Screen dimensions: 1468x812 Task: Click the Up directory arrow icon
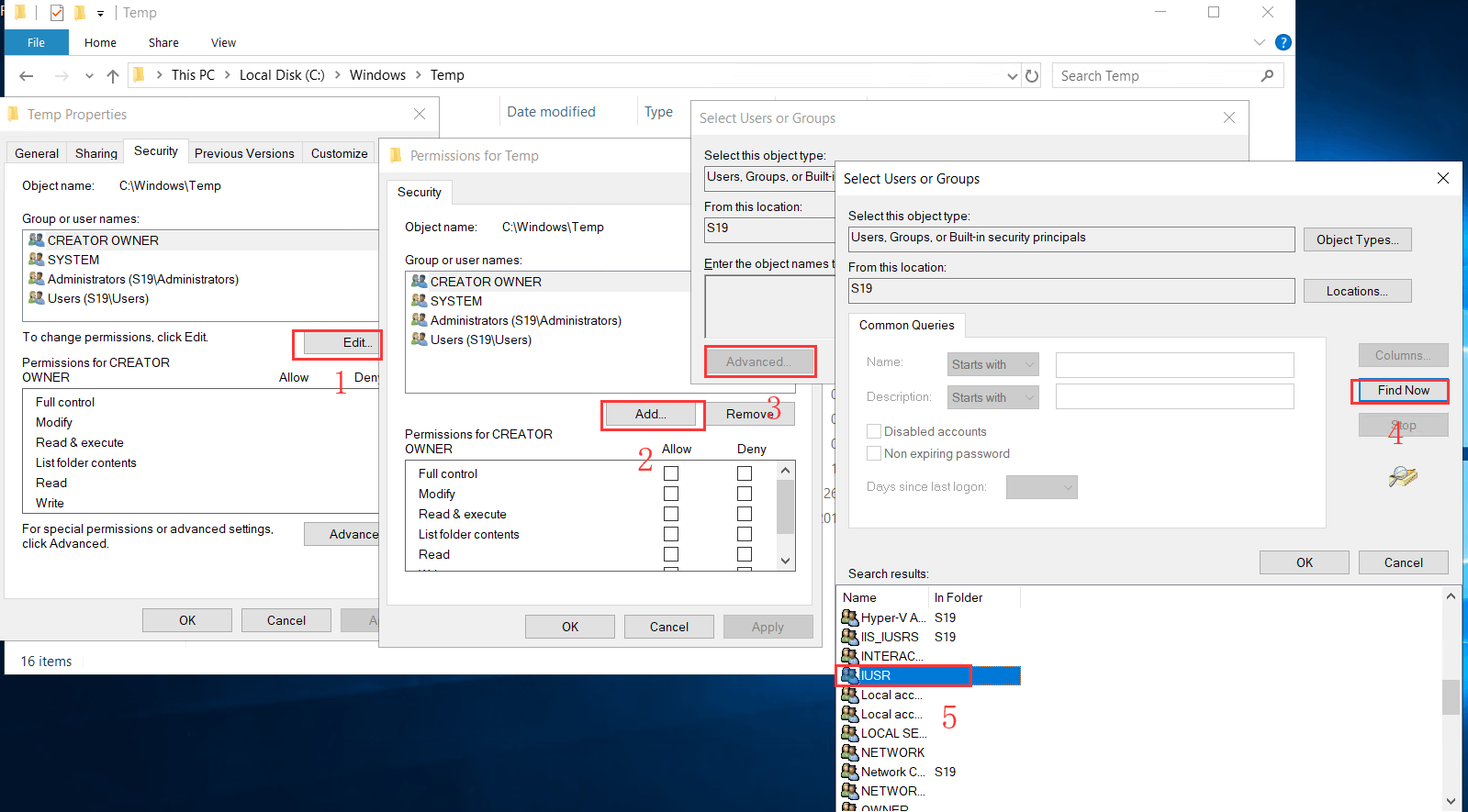pyautogui.click(x=112, y=76)
